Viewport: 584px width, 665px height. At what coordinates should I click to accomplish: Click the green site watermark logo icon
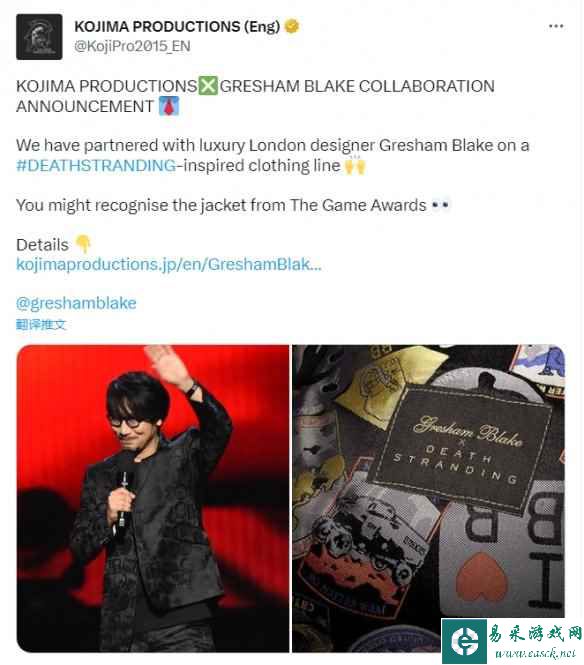(464, 642)
